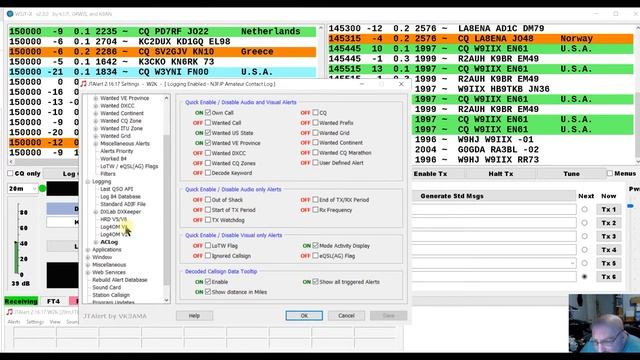The image size is (640, 360).
Task: Click the Tx 2 Now button
Action: coord(609,223)
